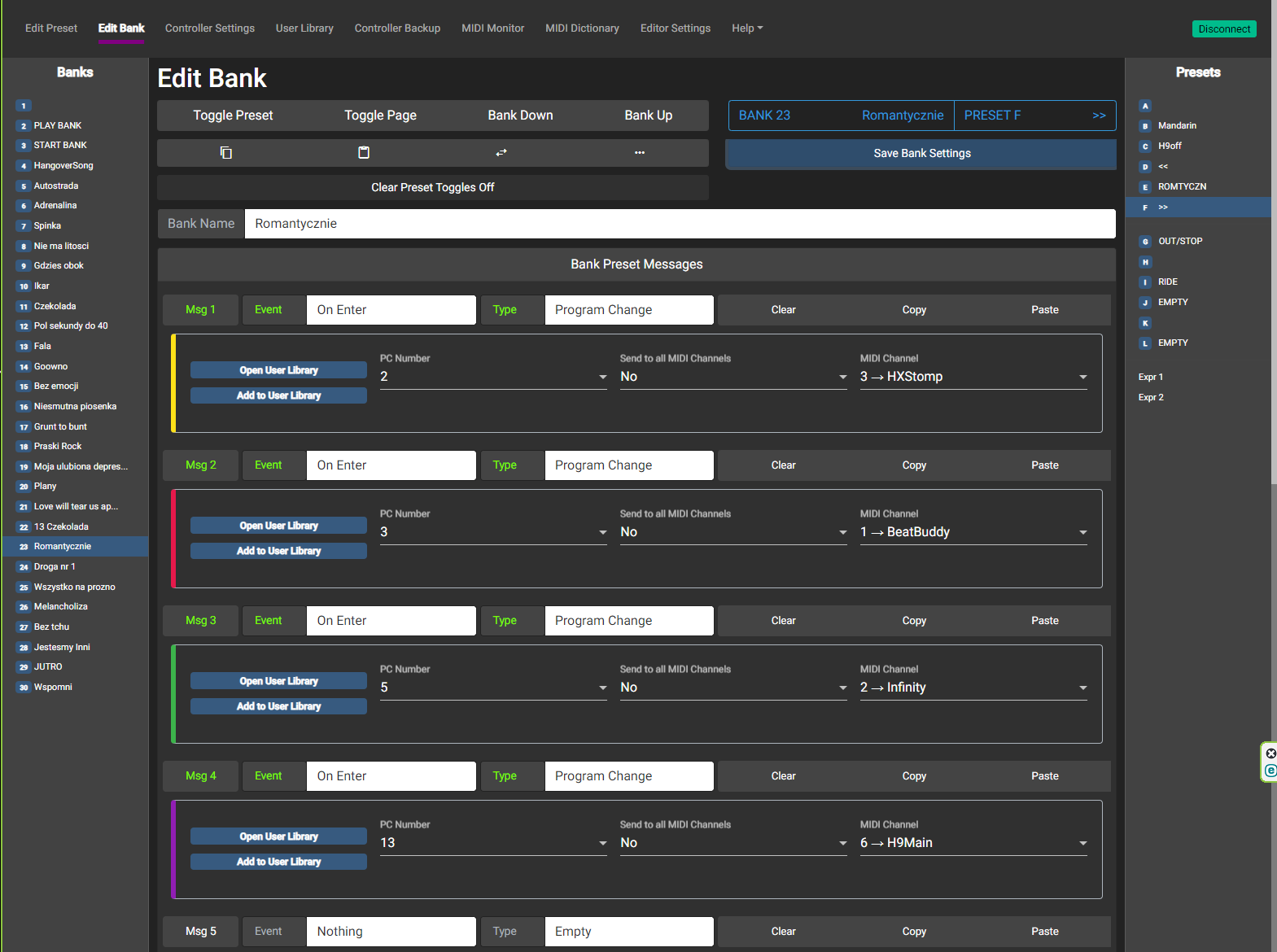
Task: Select the Niesmutna piosenka bank
Action: pyautogui.click(x=75, y=407)
